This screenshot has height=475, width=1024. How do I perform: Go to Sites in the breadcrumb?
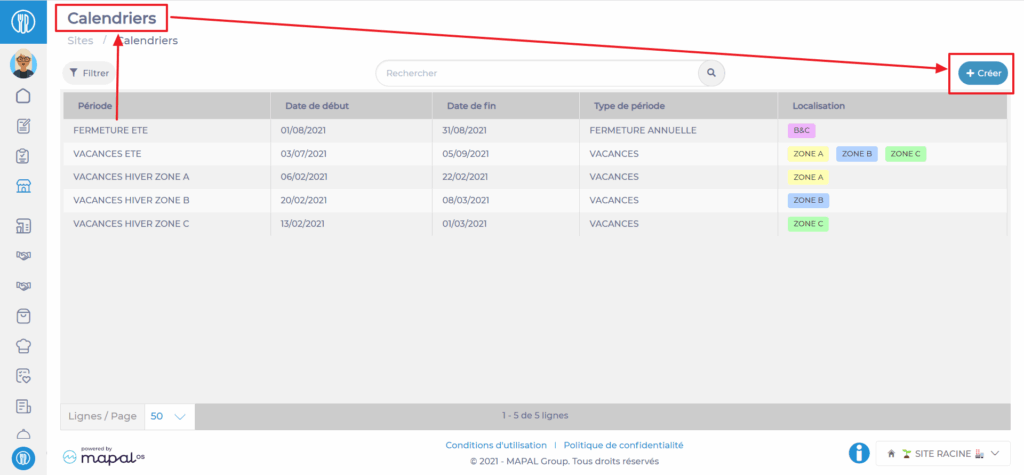coord(80,41)
